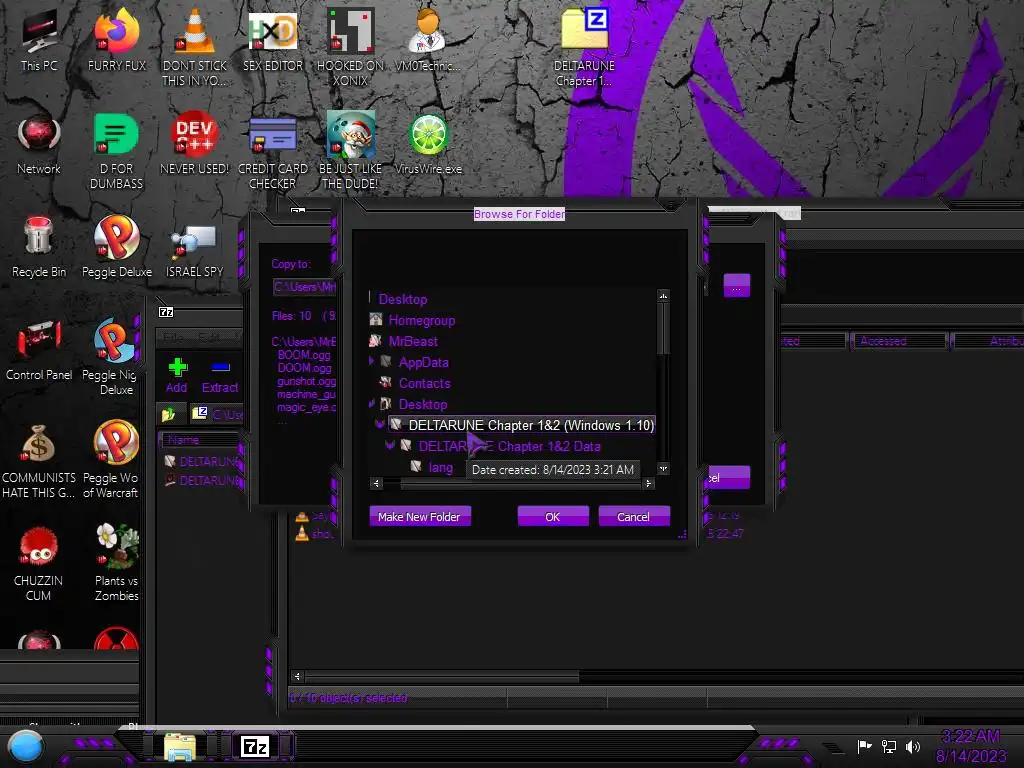This screenshot has width=1024, height=768.
Task: Select the Dev C++ NEVER USED! icon
Action: click(x=195, y=144)
